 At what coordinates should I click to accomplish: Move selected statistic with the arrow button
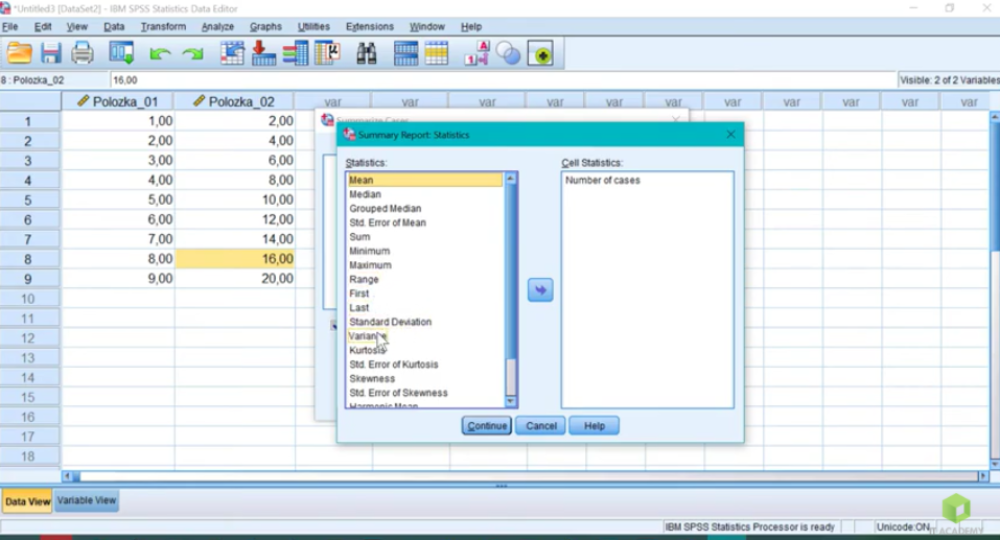540,290
